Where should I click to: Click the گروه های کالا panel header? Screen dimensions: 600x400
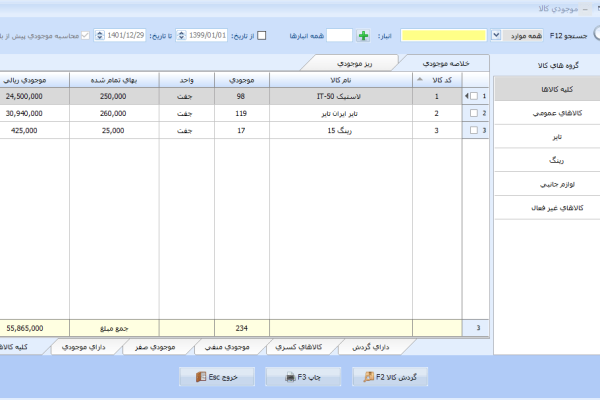pyautogui.click(x=558, y=65)
